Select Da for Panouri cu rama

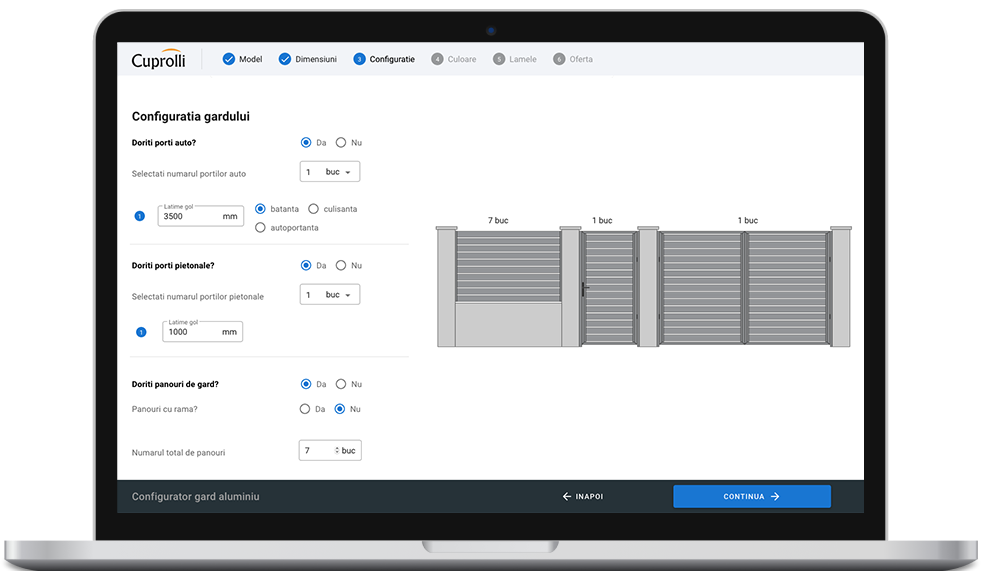point(305,409)
